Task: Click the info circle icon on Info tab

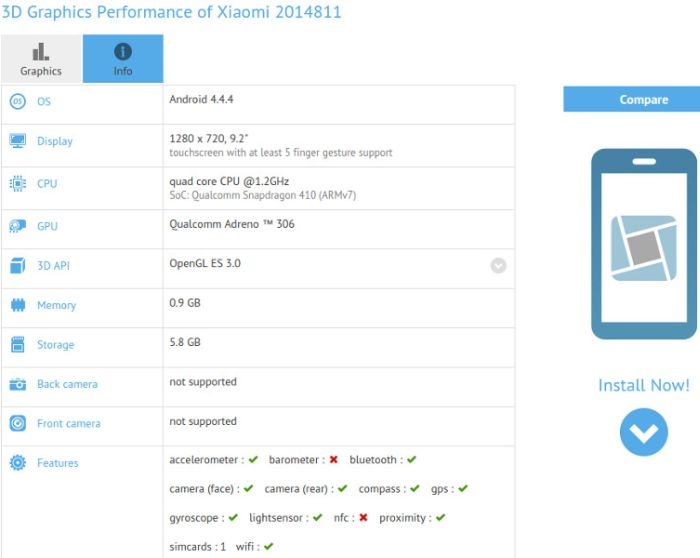Action: pos(123,51)
